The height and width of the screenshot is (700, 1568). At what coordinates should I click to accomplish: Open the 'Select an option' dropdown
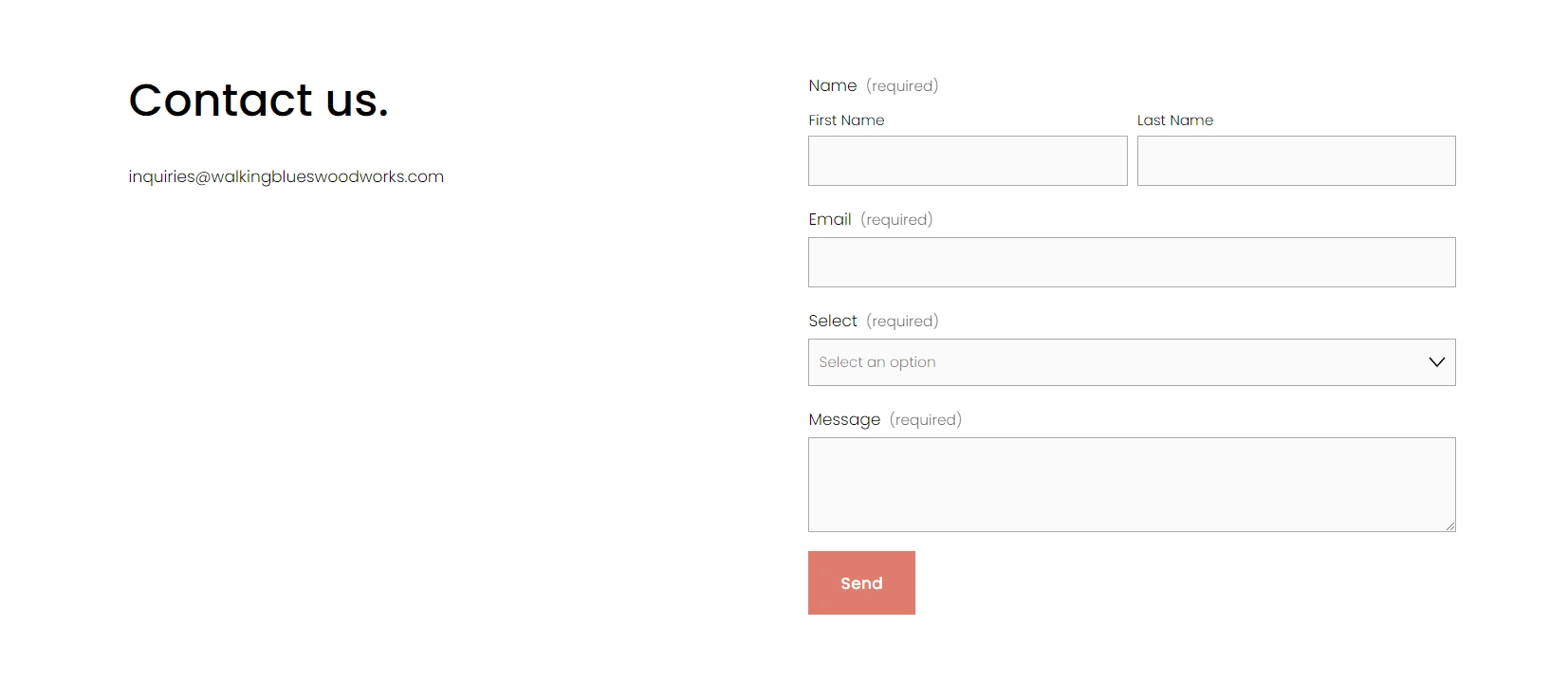tap(1132, 362)
